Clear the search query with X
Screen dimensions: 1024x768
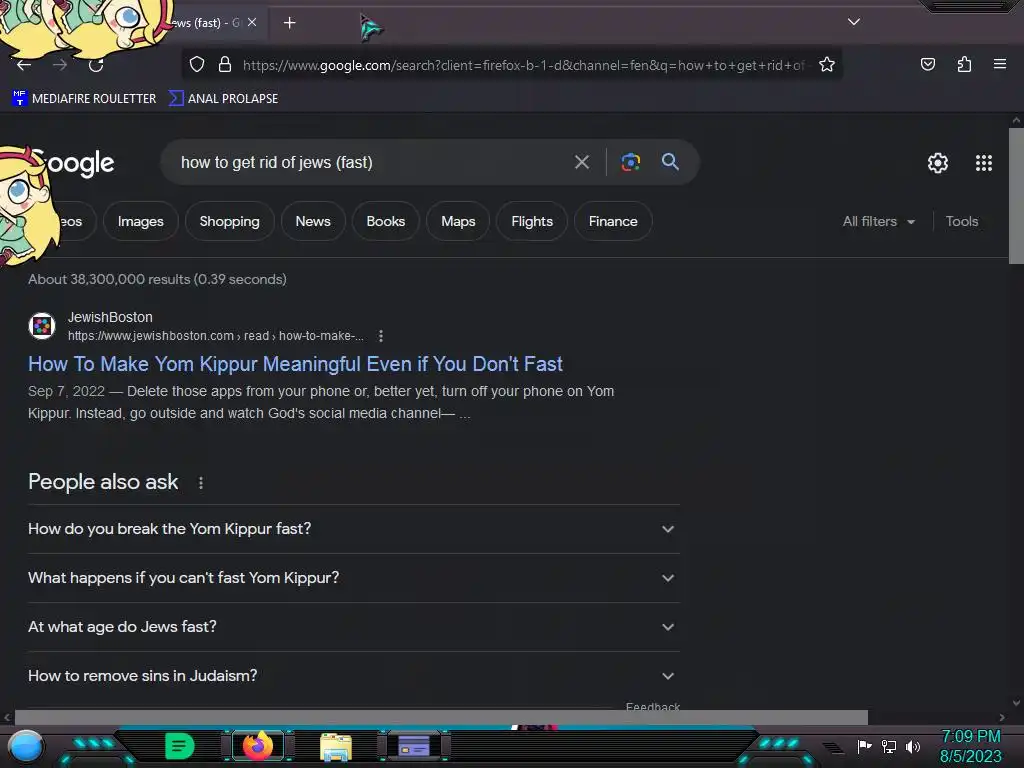pos(582,162)
